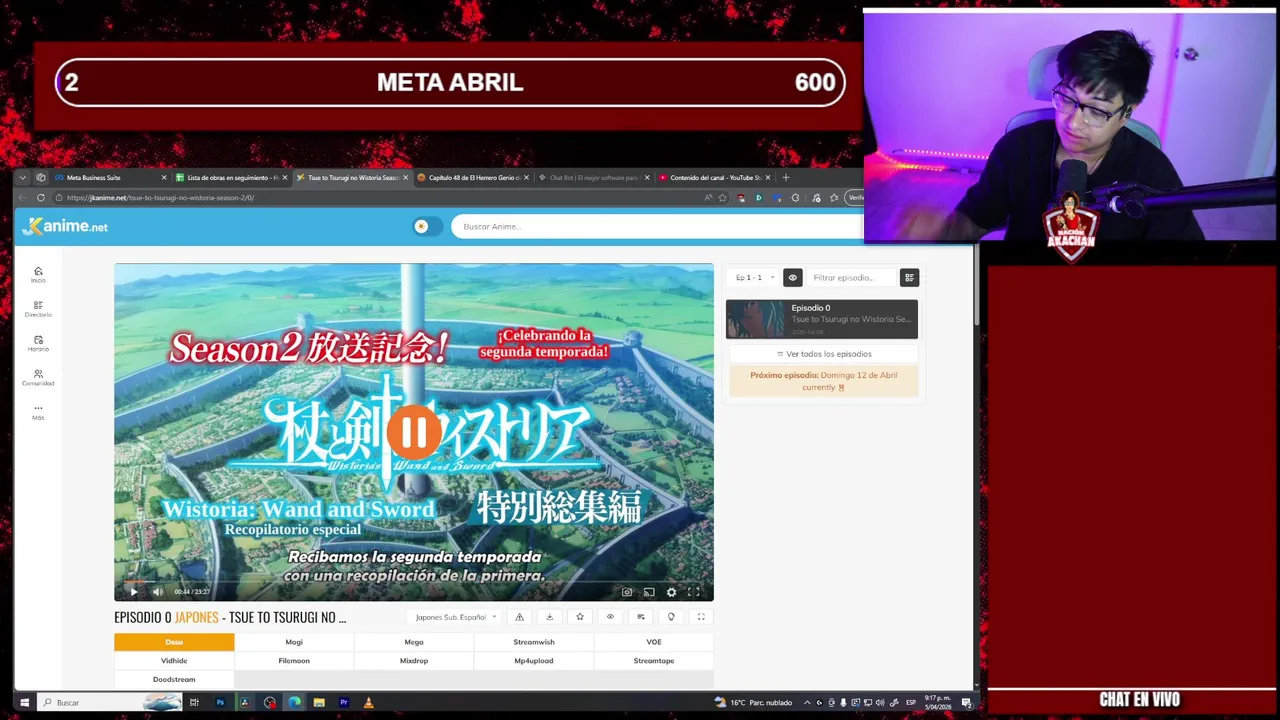
Task: Select the Streamwish server tab
Action: [534, 642]
